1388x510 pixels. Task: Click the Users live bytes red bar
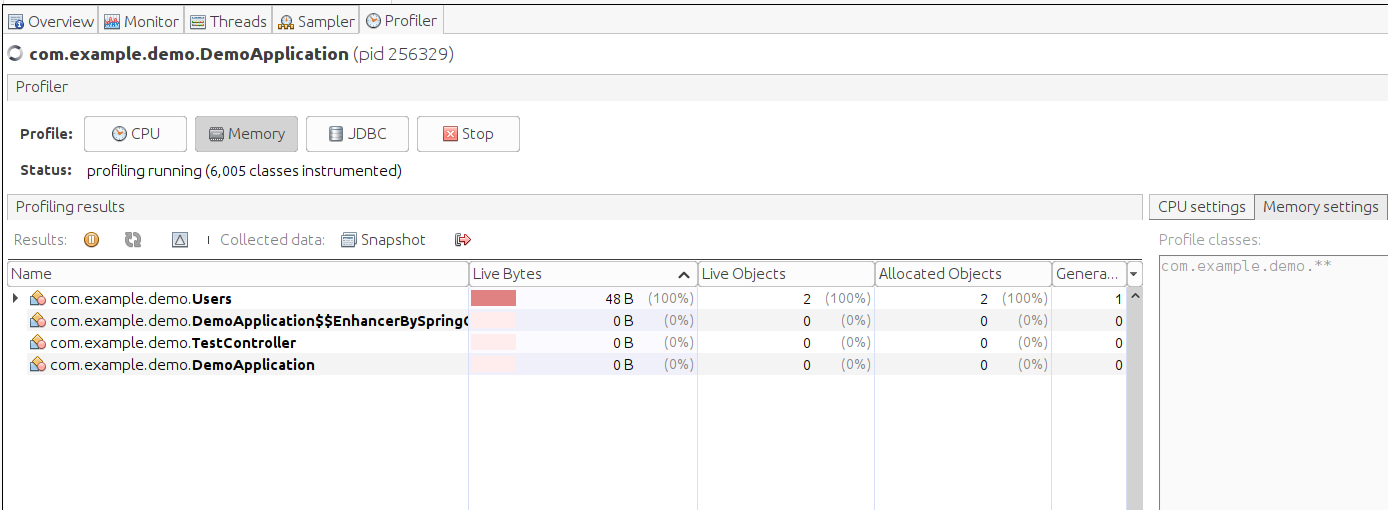(494, 298)
